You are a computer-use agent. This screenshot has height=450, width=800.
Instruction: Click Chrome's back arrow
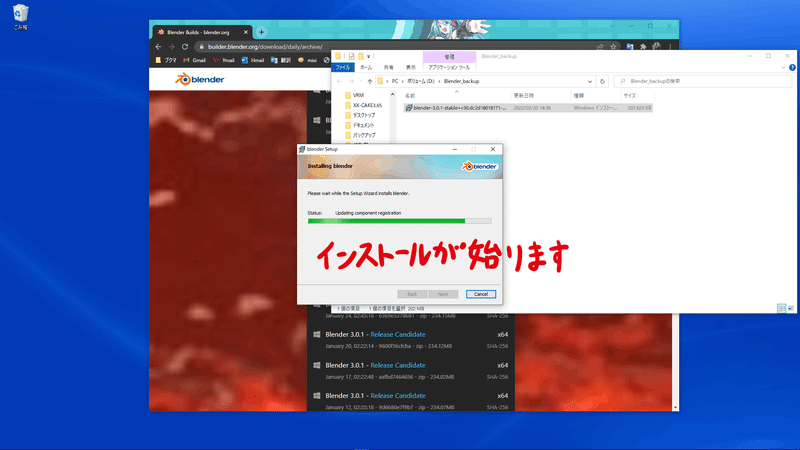click(158, 46)
